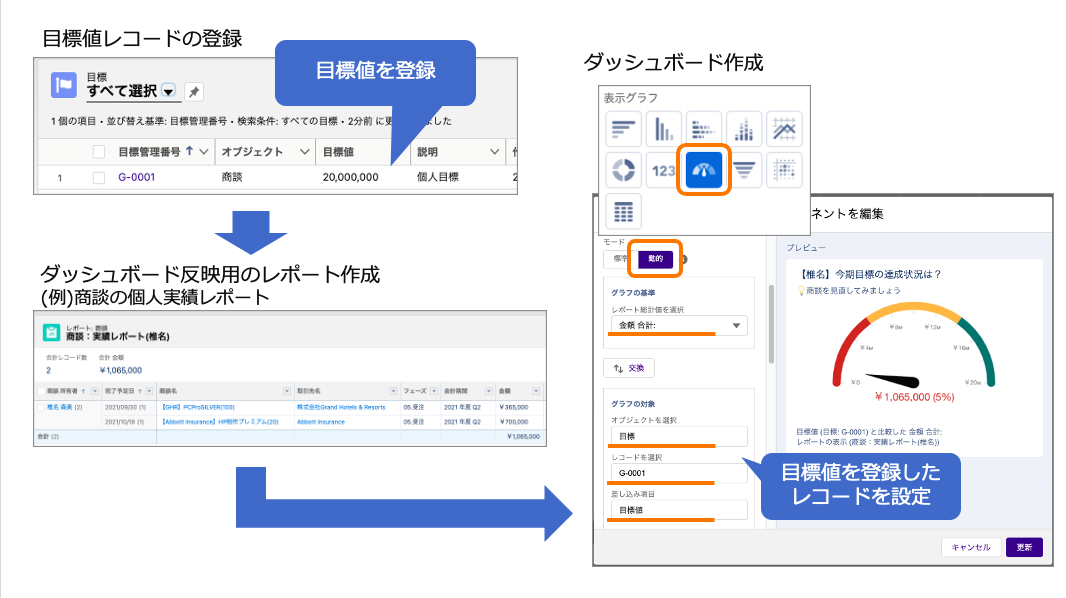Select the gauge chart icon

(704, 170)
